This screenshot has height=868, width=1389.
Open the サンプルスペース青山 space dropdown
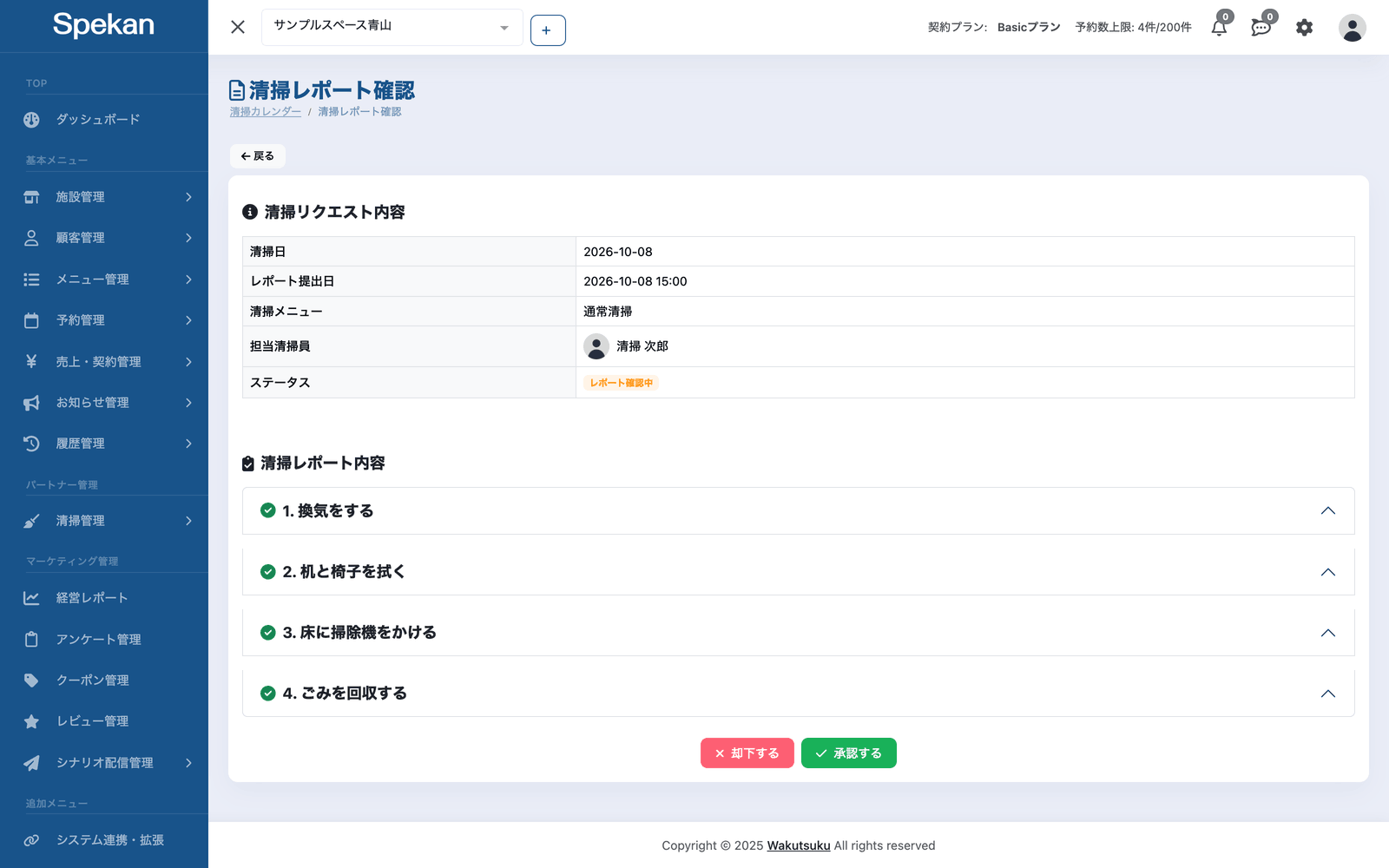pos(392,27)
